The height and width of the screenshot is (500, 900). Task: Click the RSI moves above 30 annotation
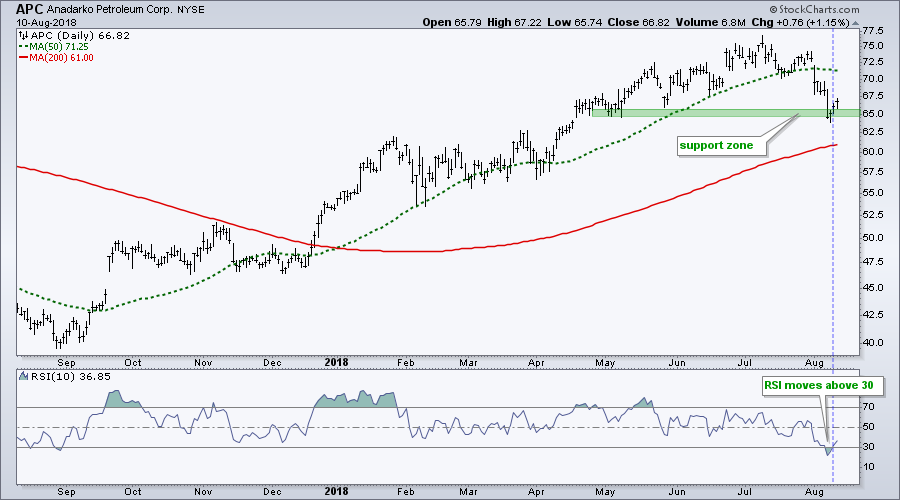coord(823,386)
